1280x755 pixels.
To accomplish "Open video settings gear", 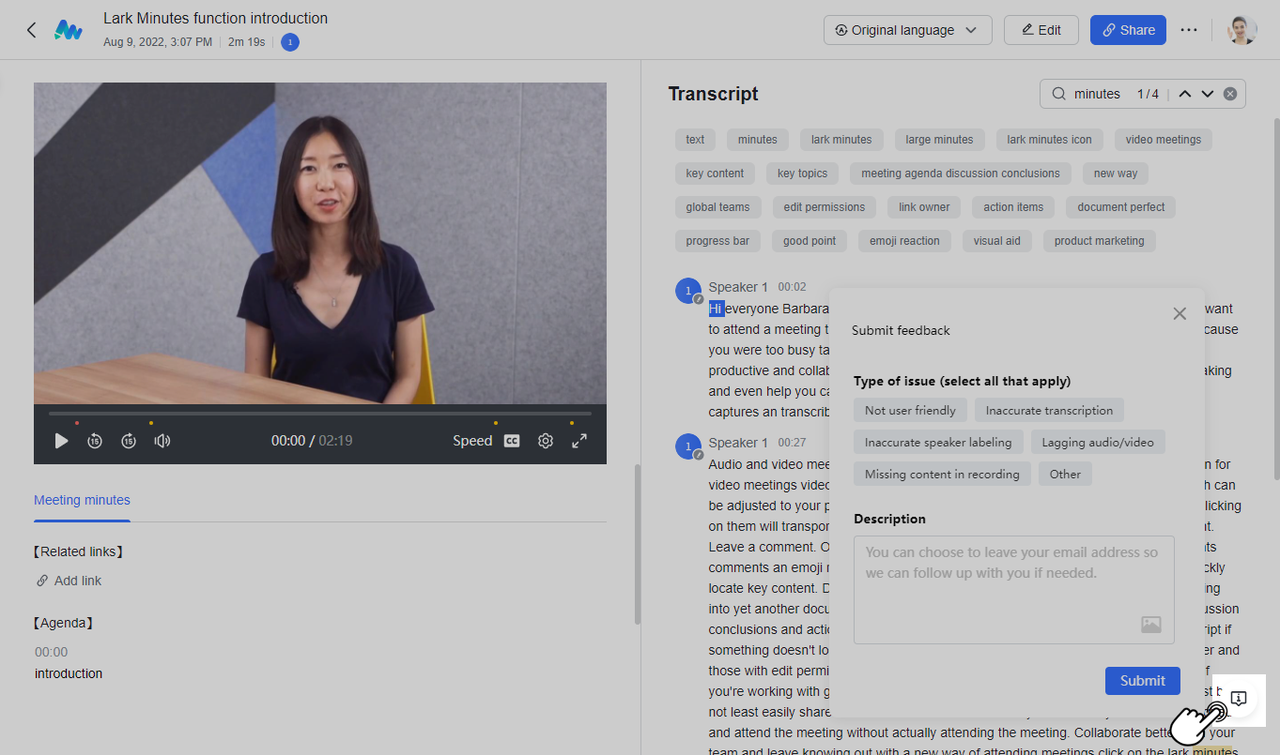I will tap(545, 441).
